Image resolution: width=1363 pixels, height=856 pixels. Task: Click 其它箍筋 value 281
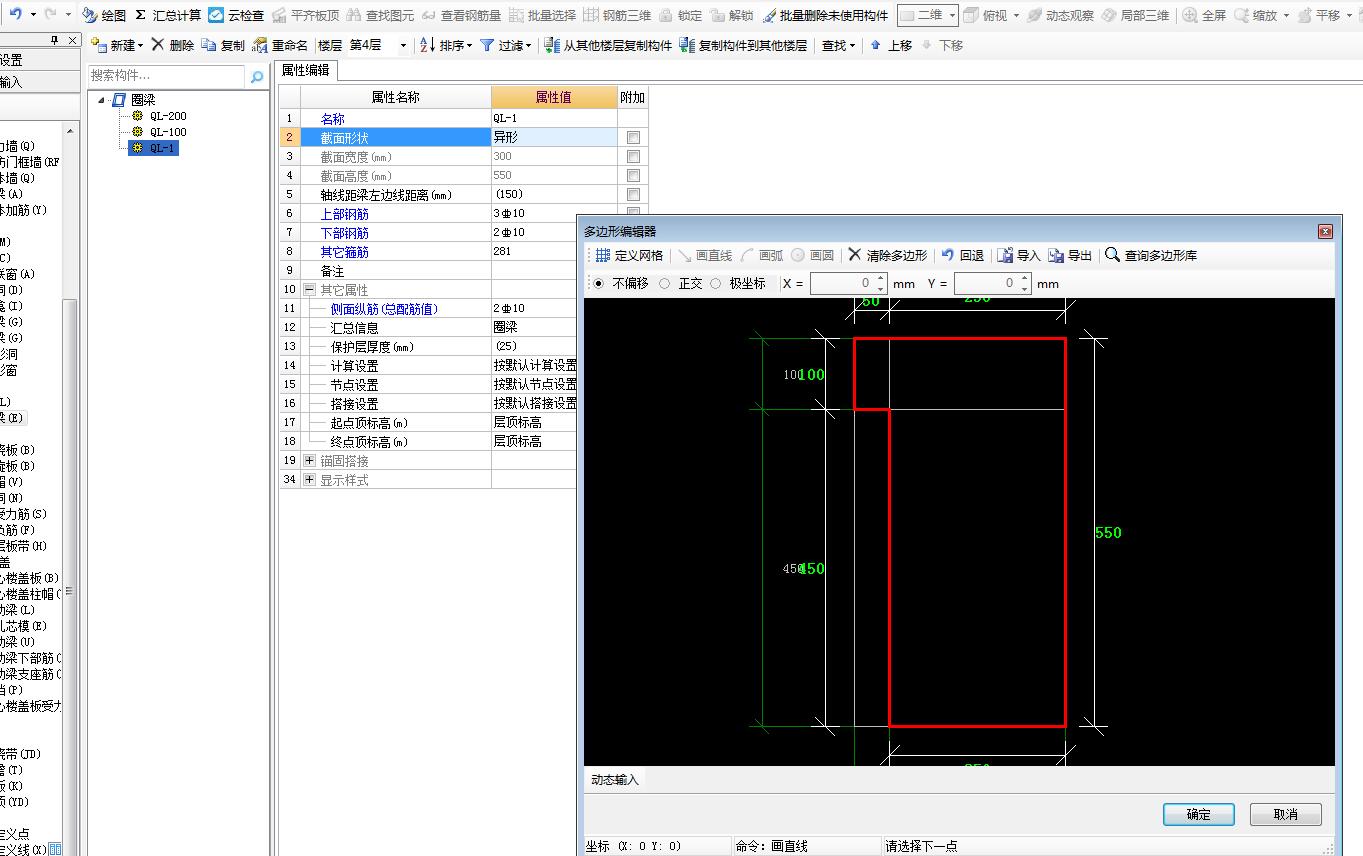click(x=554, y=252)
